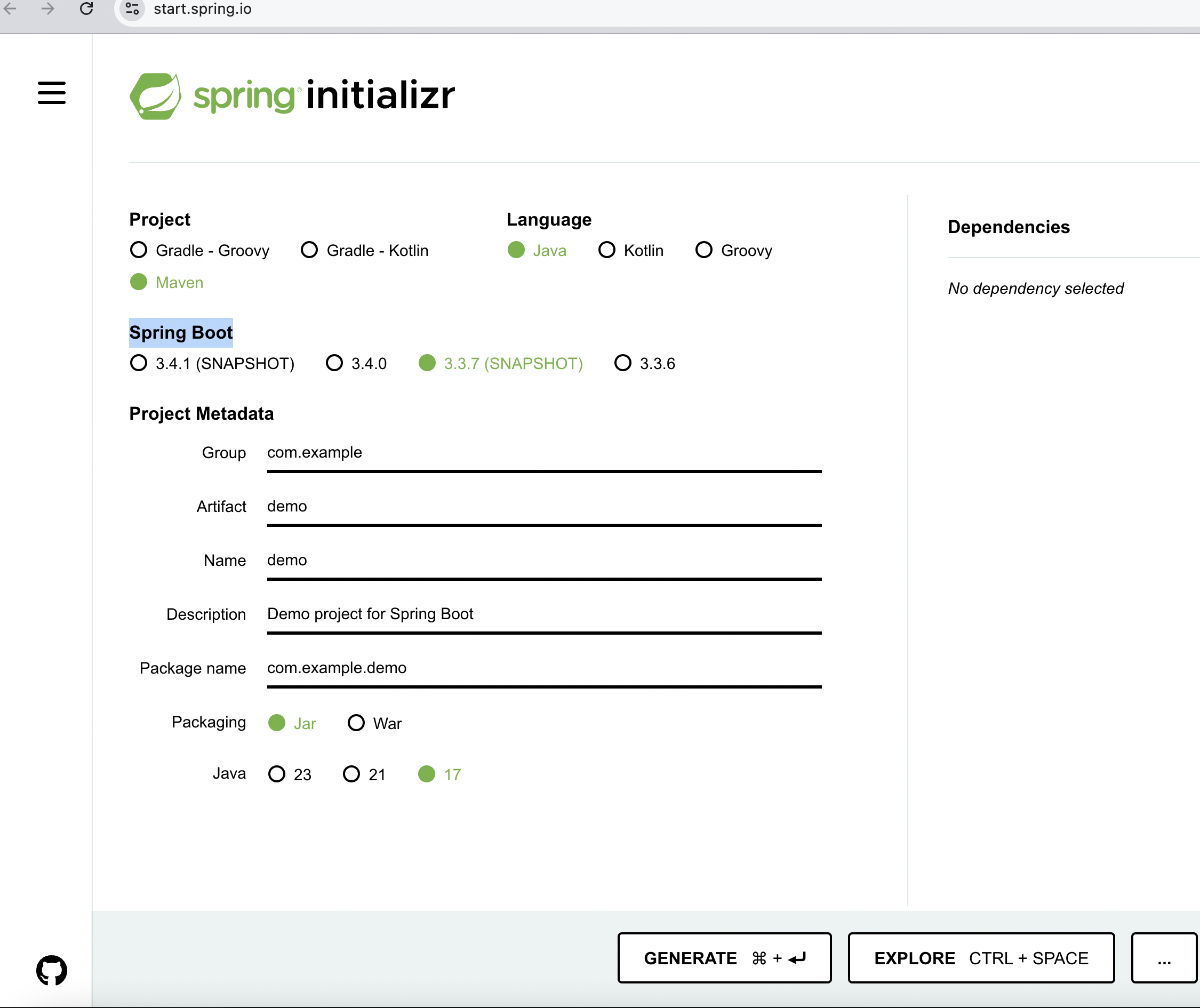This screenshot has height=1008, width=1200.
Task: Open the more options ellipsis button
Action: tap(1165, 958)
